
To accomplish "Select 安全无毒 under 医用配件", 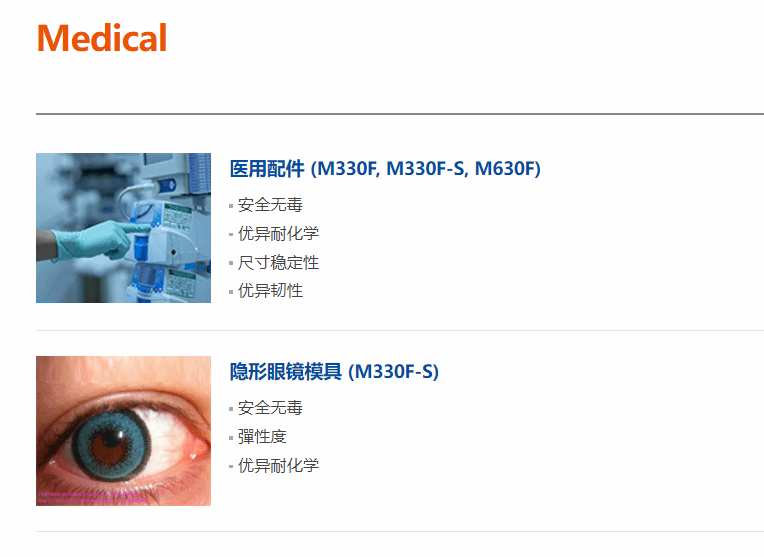I will click(x=270, y=205).
